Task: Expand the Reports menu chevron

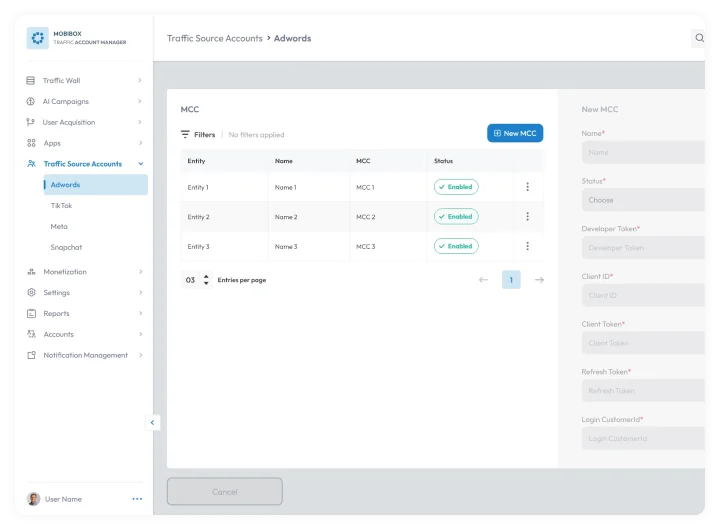Action: point(141,313)
